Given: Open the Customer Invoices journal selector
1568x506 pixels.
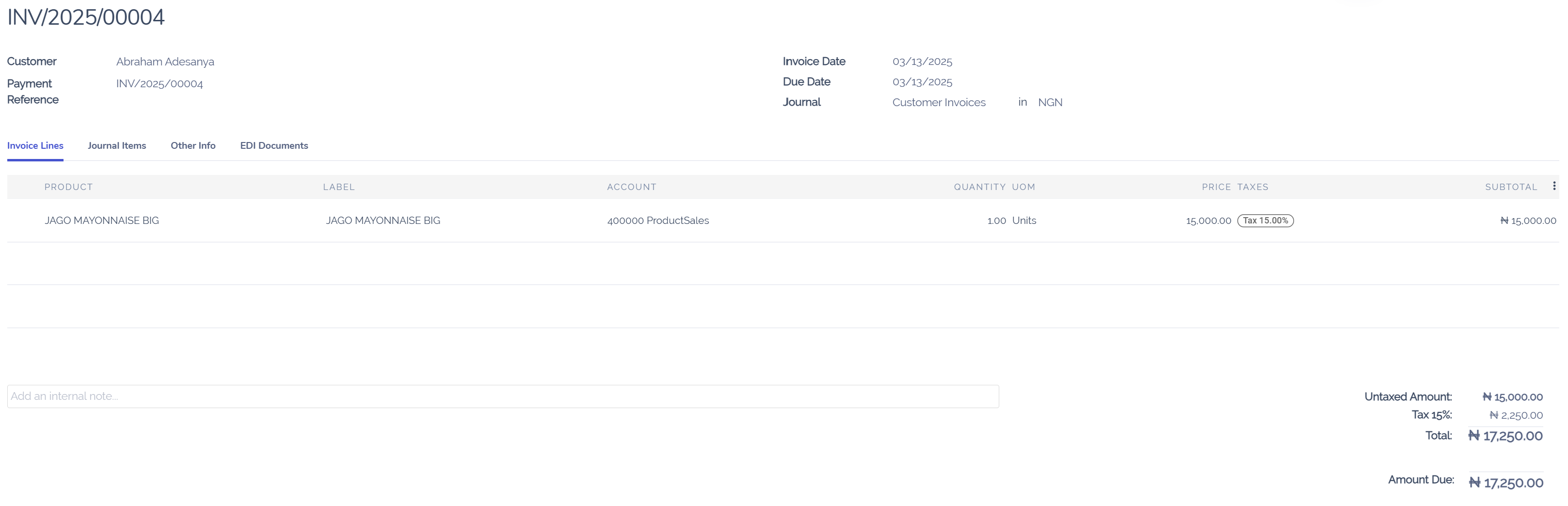Looking at the screenshot, I should tap(939, 102).
